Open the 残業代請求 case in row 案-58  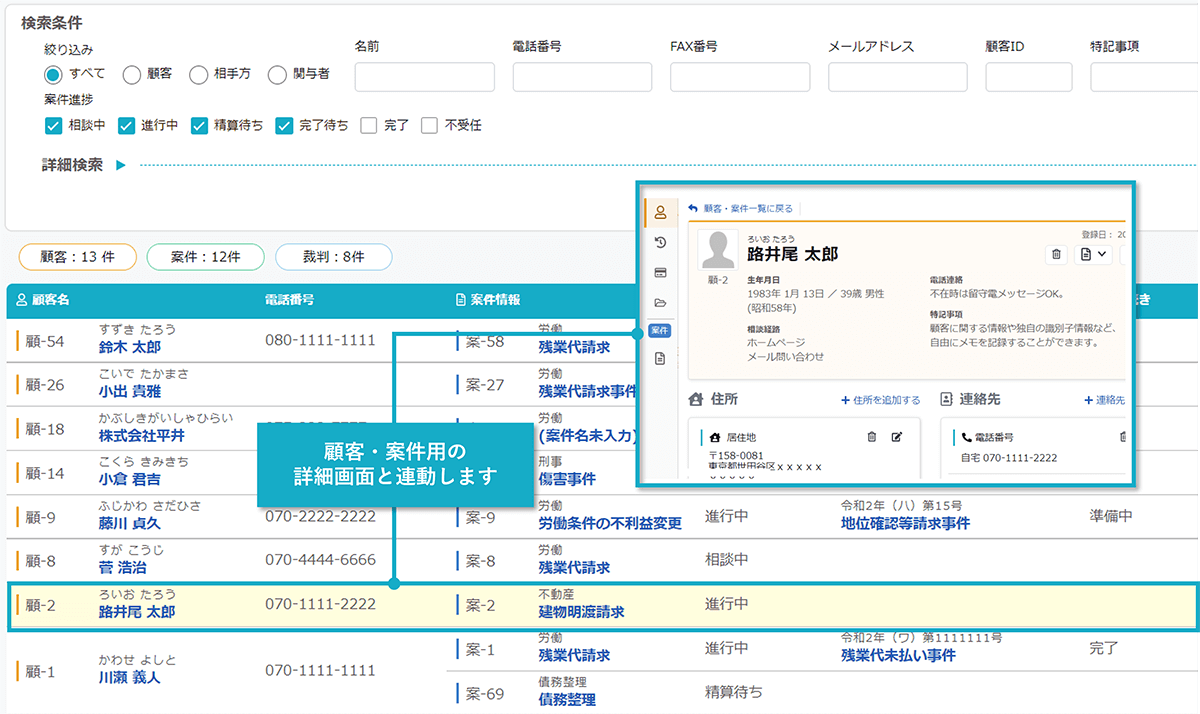click(574, 347)
